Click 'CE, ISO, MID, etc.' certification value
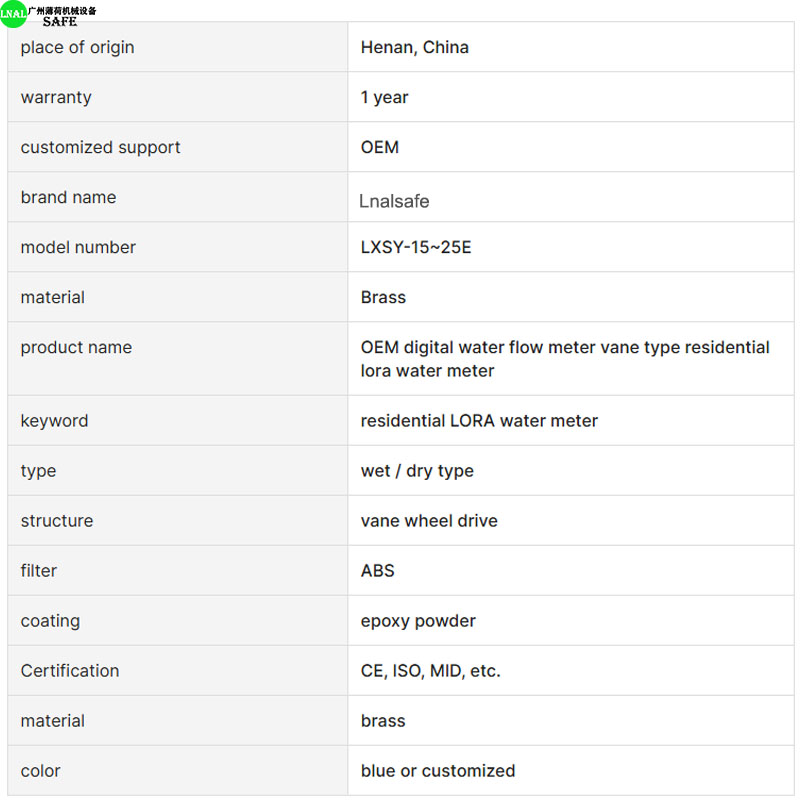The height and width of the screenshot is (800, 800). click(x=430, y=670)
